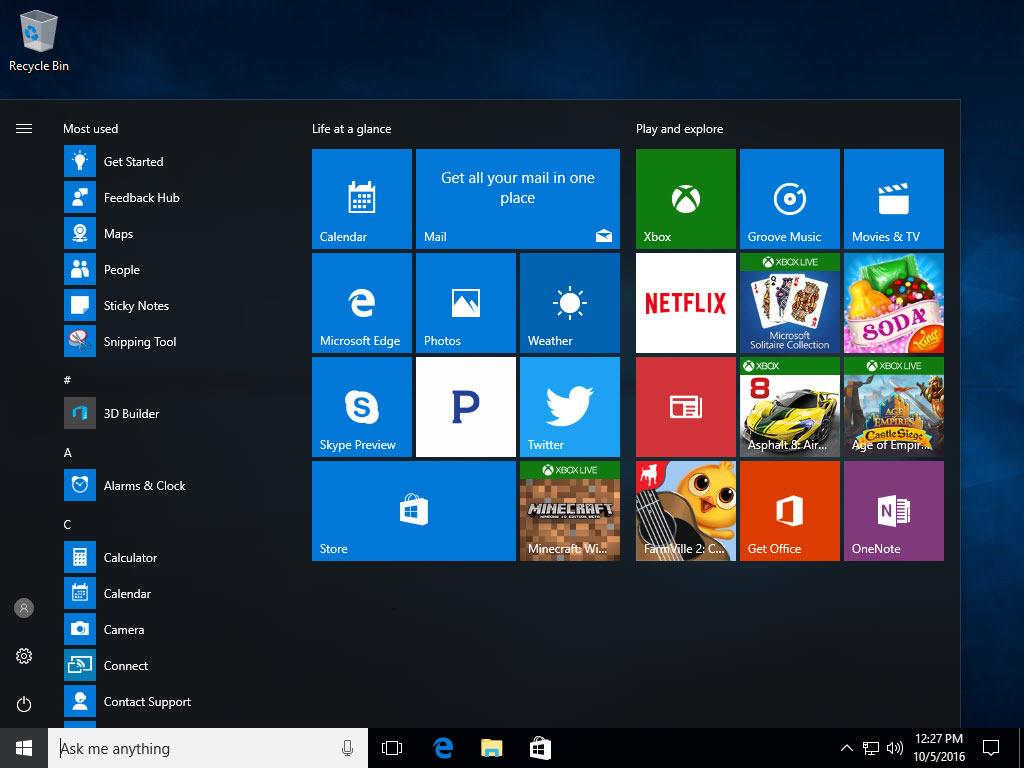The height and width of the screenshot is (768, 1024).
Task: Open Calculator from the app list
Action: (130, 558)
